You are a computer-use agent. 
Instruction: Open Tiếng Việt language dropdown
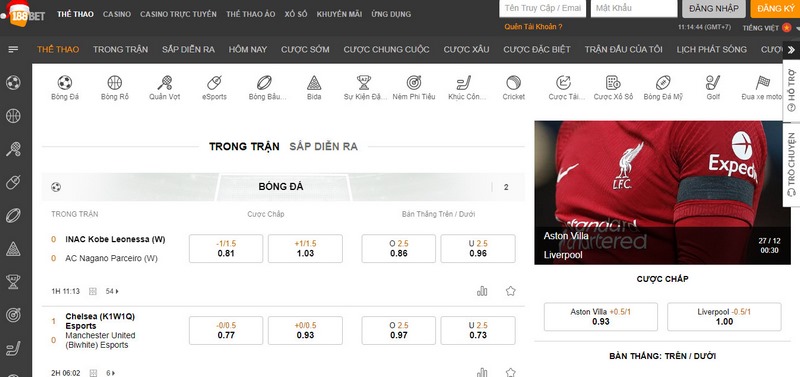[x=771, y=28]
